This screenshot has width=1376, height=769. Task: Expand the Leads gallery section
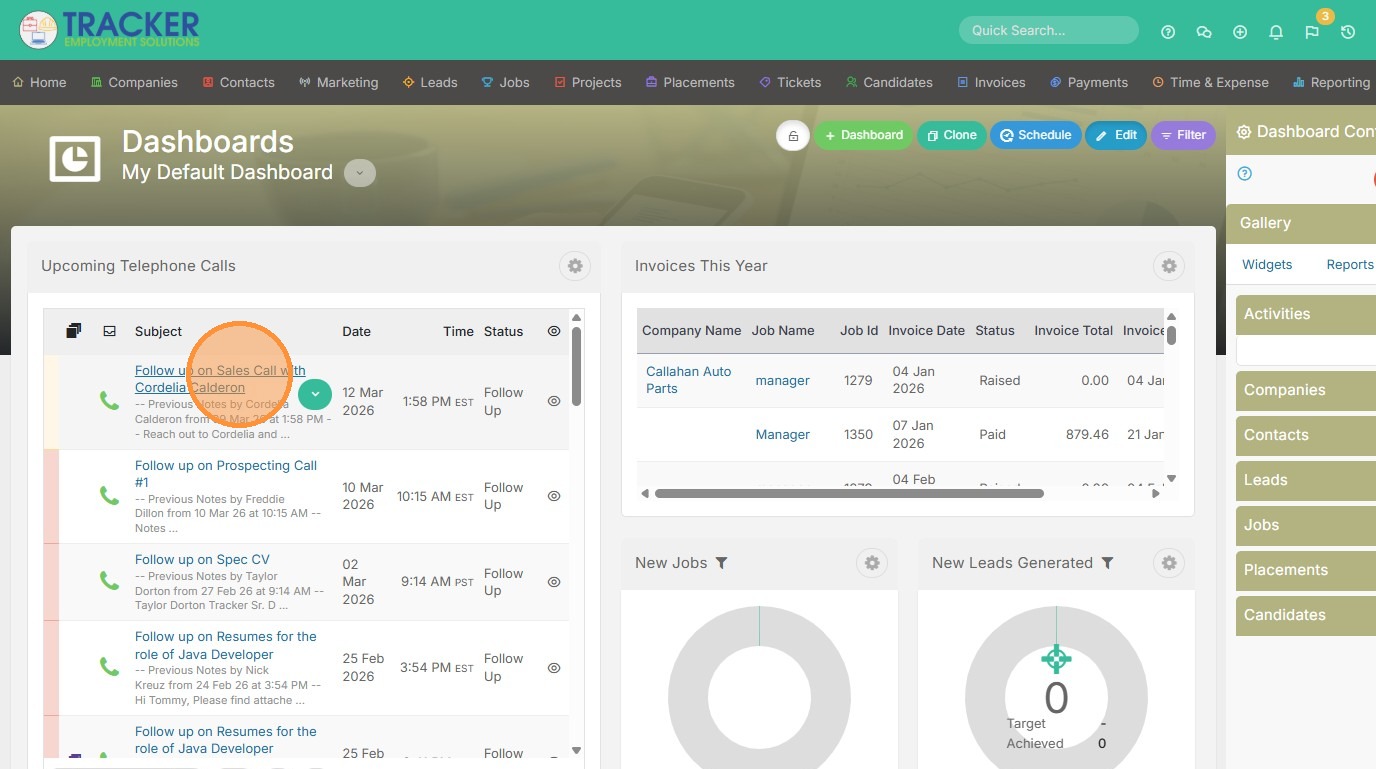click(x=1306, y=480)
